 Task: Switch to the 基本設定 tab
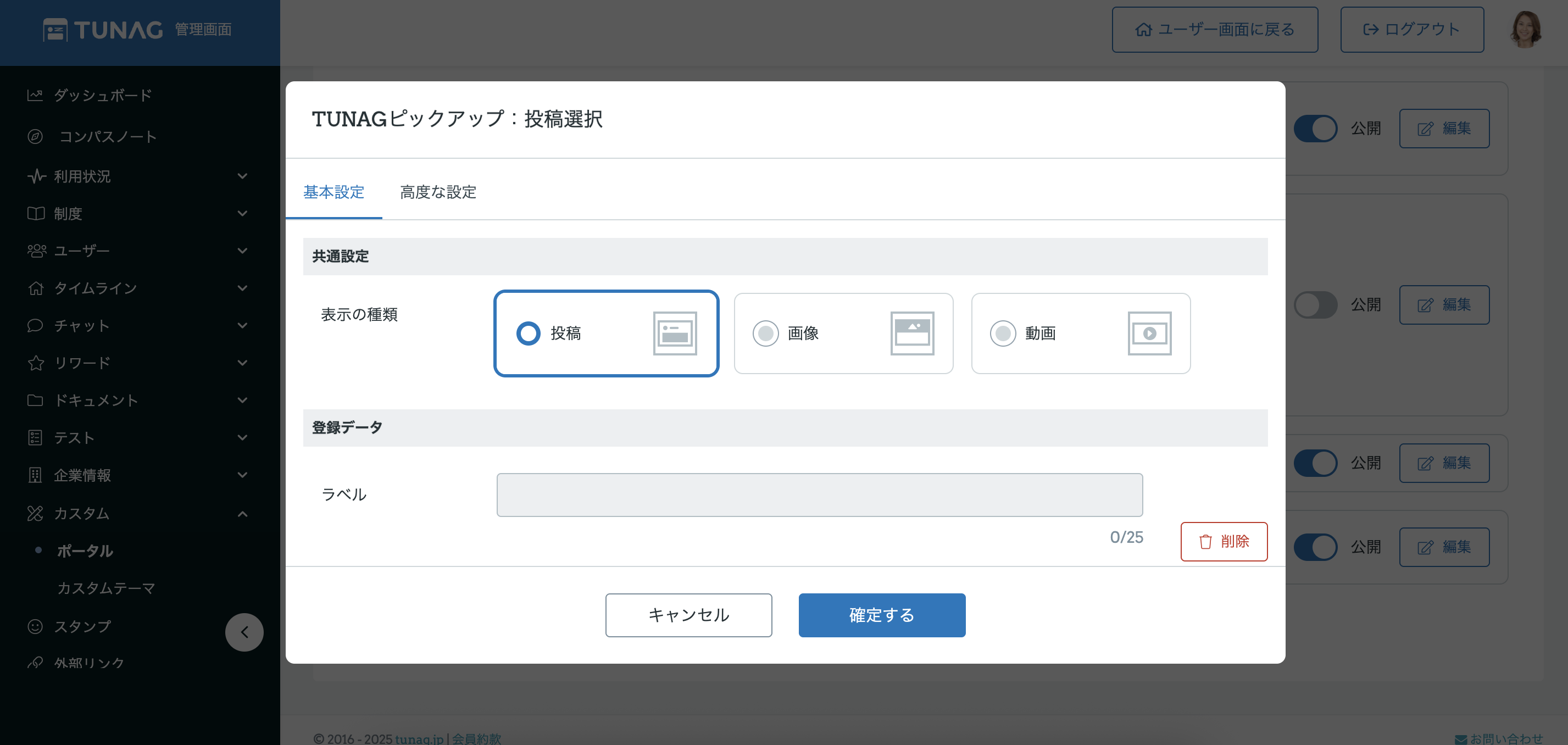coord(333,192)
